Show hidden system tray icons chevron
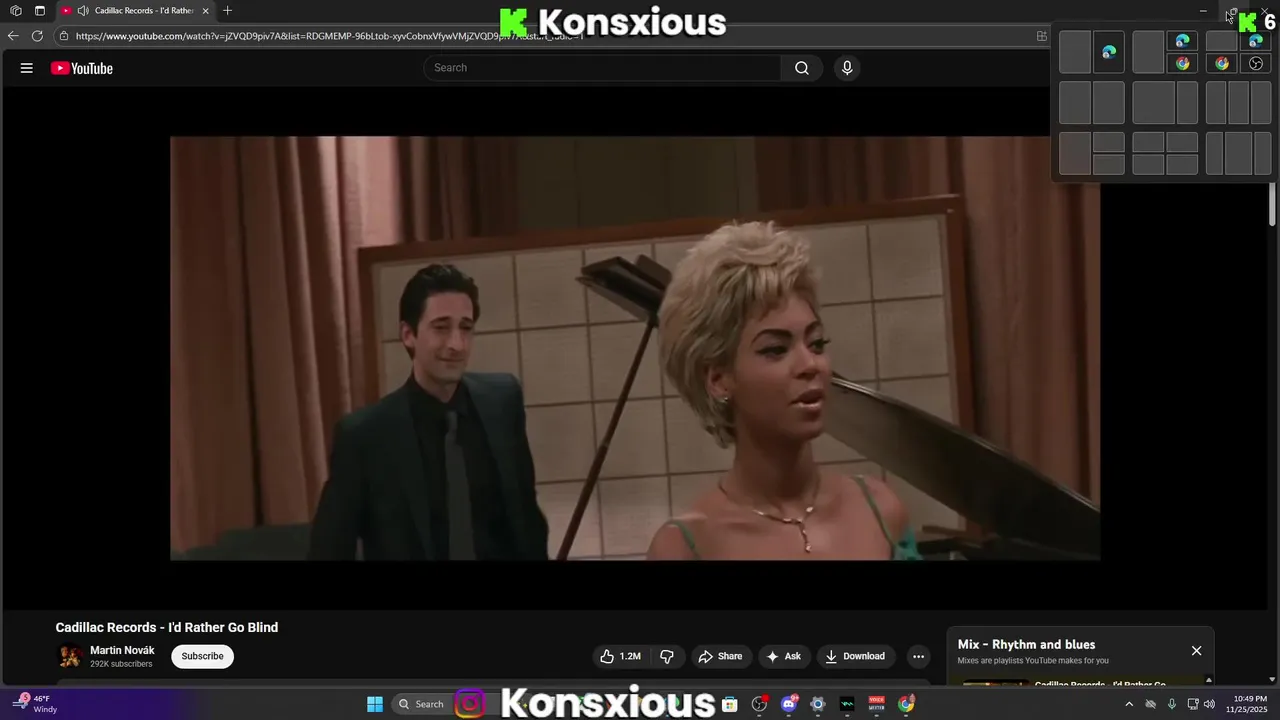 click(1129, 704)
